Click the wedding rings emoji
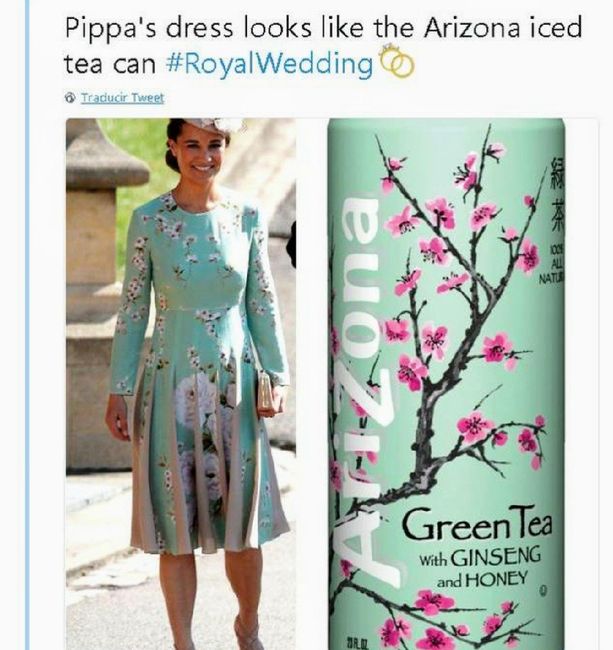The height and width of the screenshot is (650, 613). tap(397, 62)
